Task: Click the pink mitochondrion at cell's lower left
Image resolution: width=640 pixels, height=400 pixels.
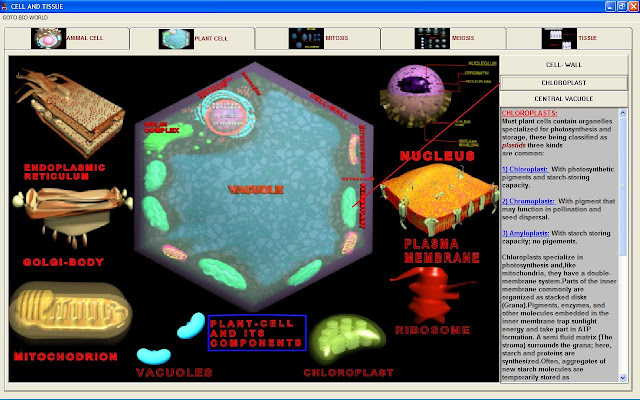Action: (174, 252)
